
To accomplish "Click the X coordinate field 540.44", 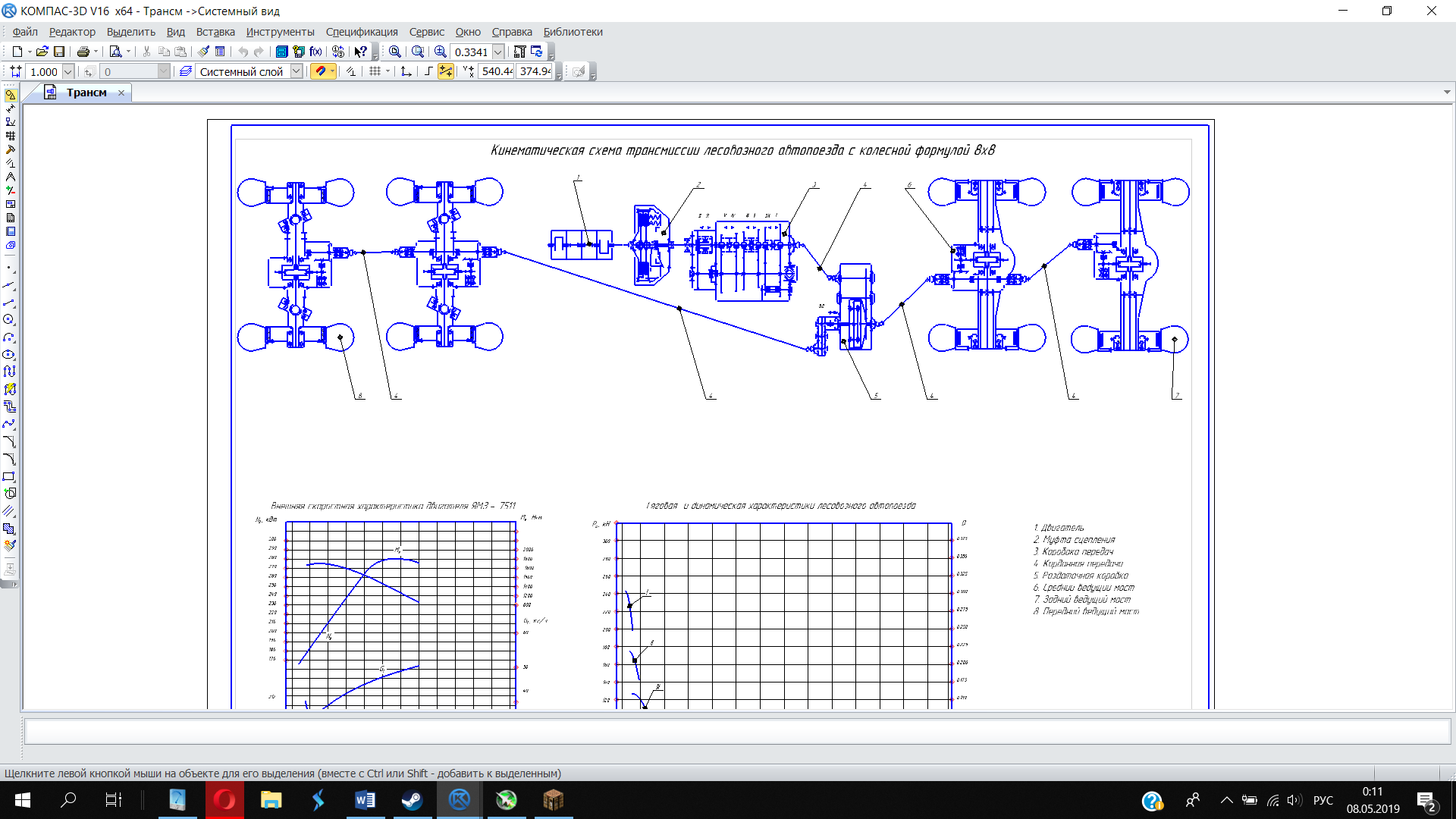I will tap(497, 71).
